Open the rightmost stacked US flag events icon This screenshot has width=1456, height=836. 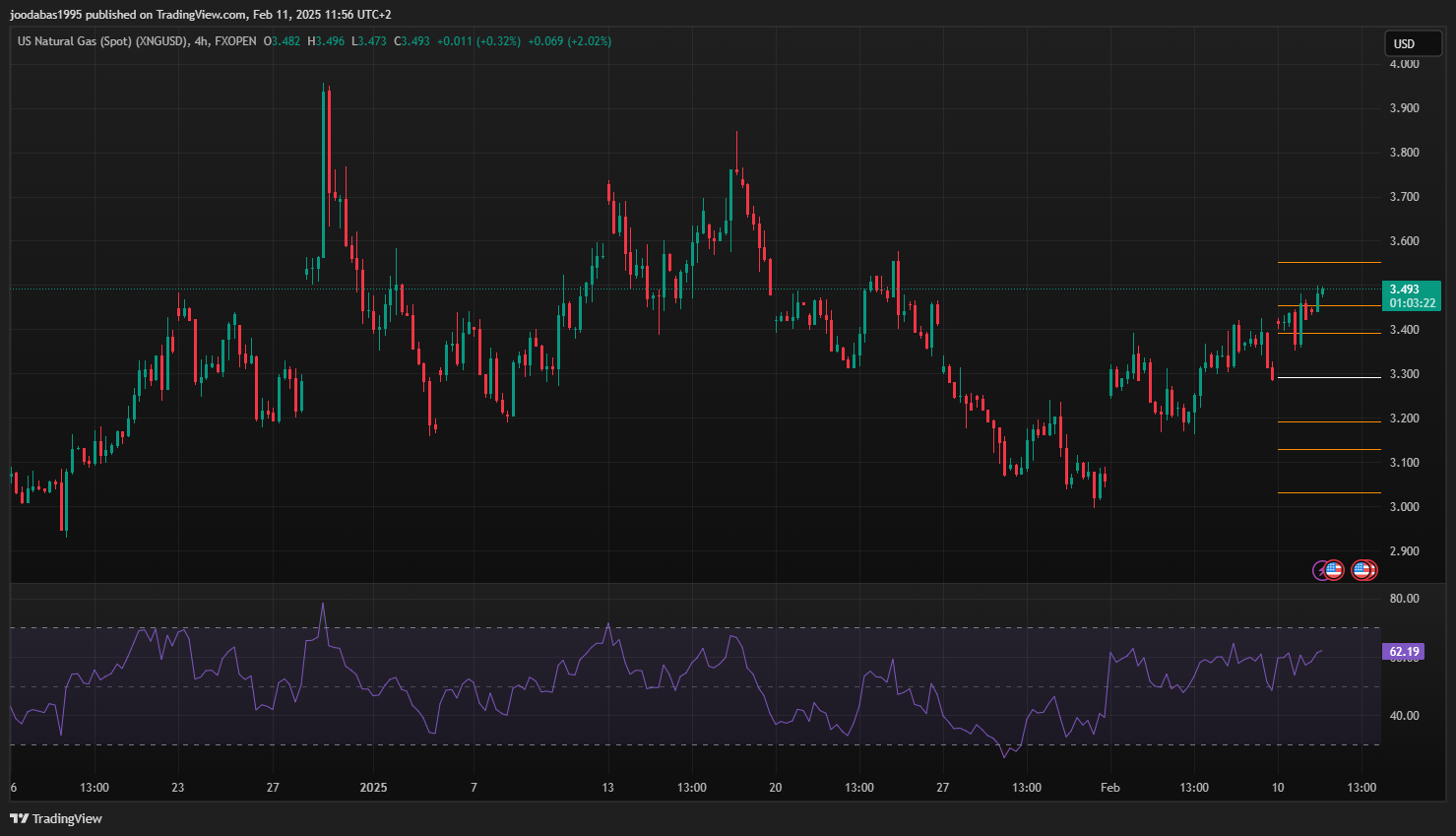tap(1364, 570)
